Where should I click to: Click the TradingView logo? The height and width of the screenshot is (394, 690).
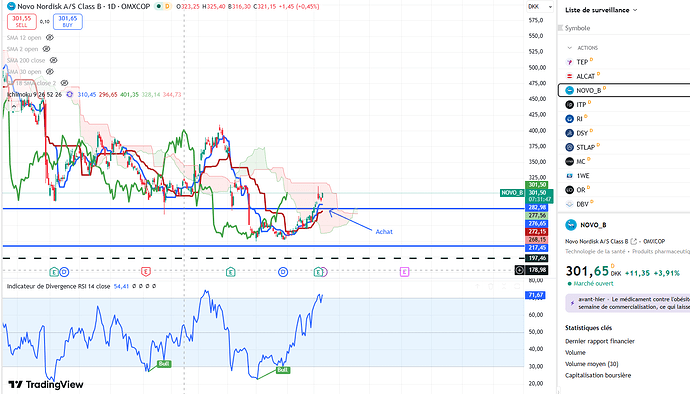point(46,385)
